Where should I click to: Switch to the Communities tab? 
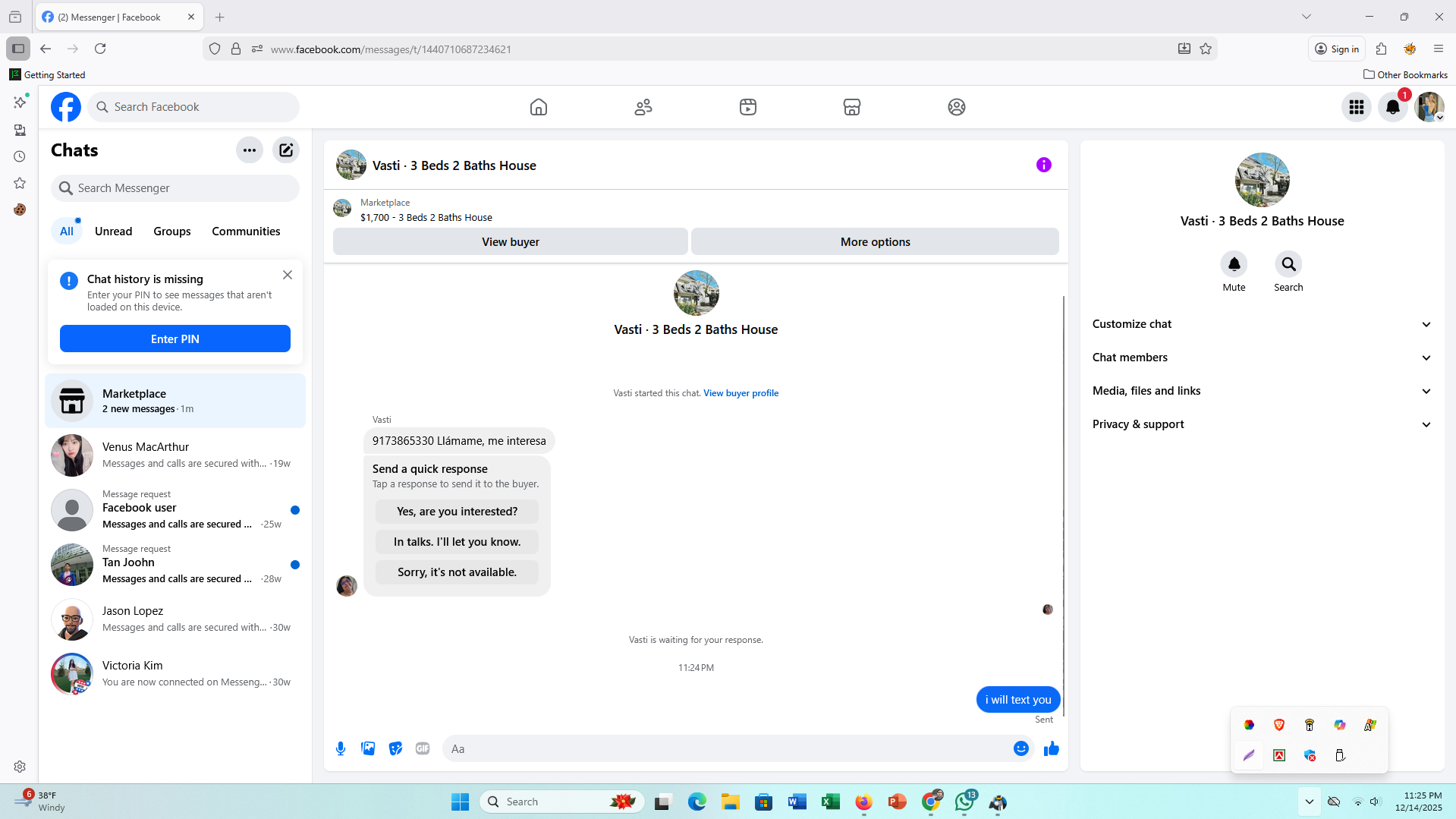click(x=246, y=232)
